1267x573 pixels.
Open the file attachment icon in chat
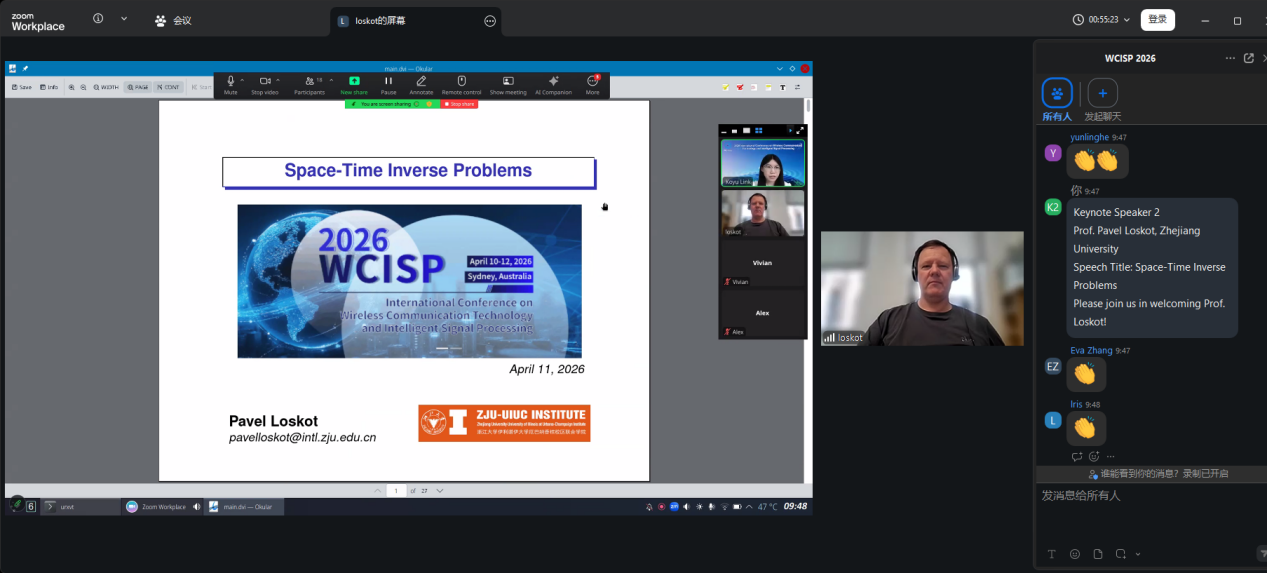tap(1098, 554)
